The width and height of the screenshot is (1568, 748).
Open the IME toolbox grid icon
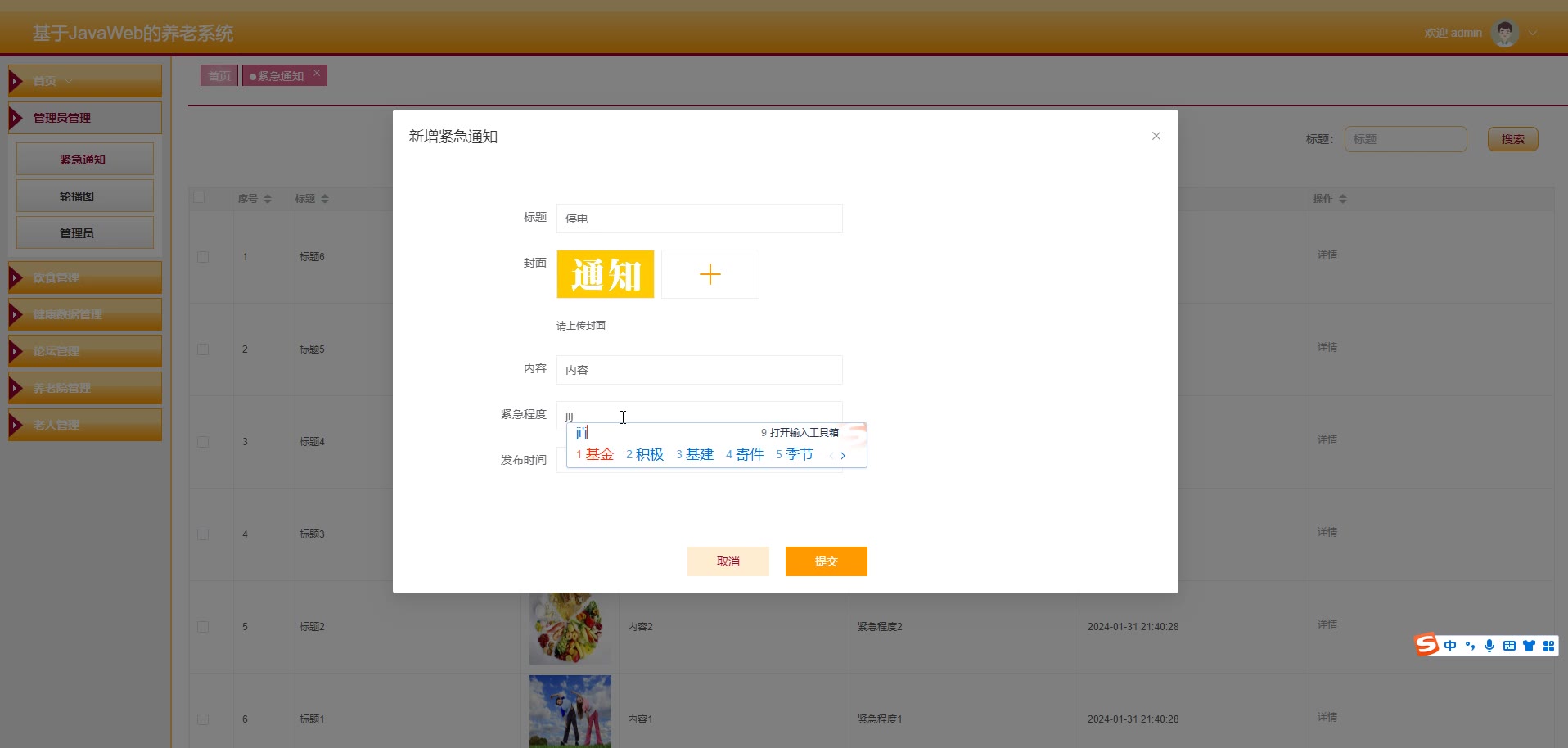[x=1548, y=646]
